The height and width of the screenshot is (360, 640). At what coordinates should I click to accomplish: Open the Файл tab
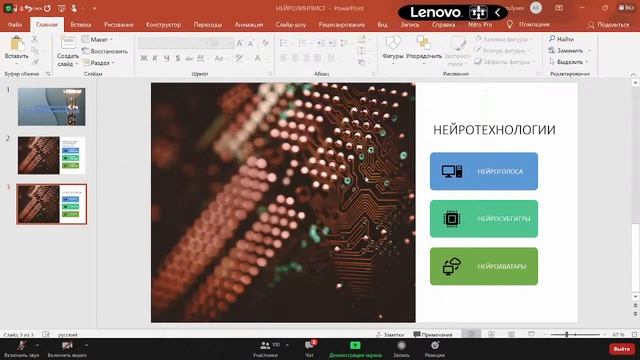[15, 24]
